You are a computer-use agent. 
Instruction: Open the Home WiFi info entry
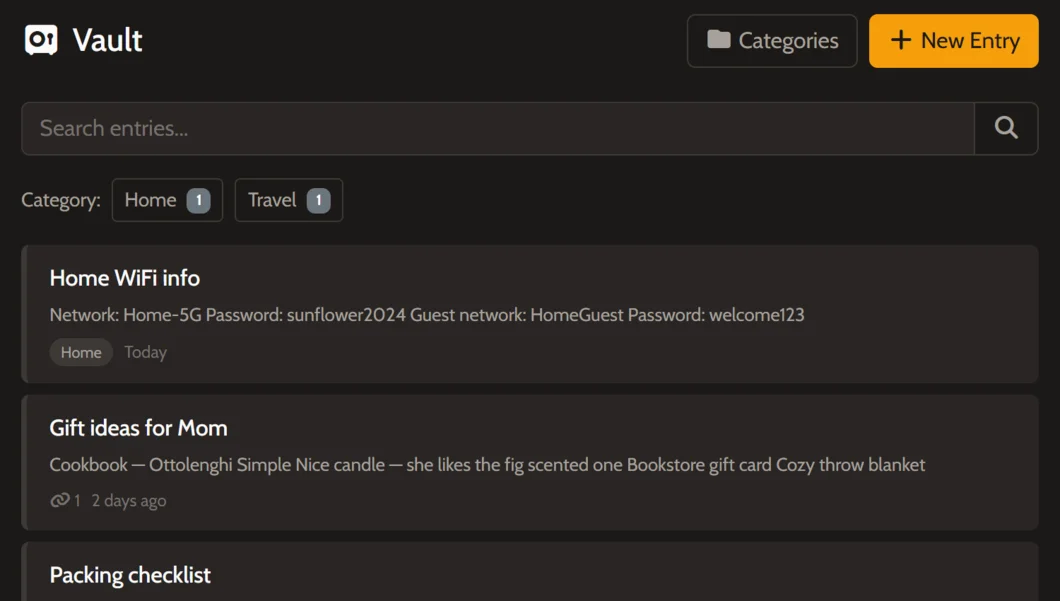click(x=125, y=278)
